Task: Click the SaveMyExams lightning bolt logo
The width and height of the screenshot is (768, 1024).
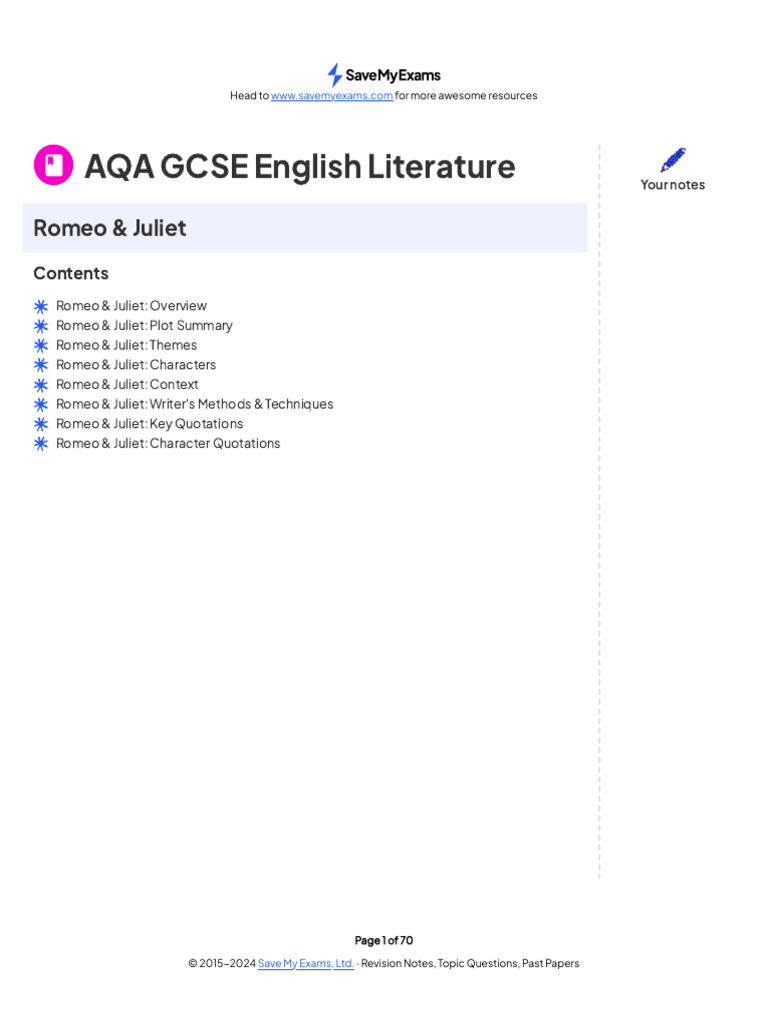Action: pos(335,75)
